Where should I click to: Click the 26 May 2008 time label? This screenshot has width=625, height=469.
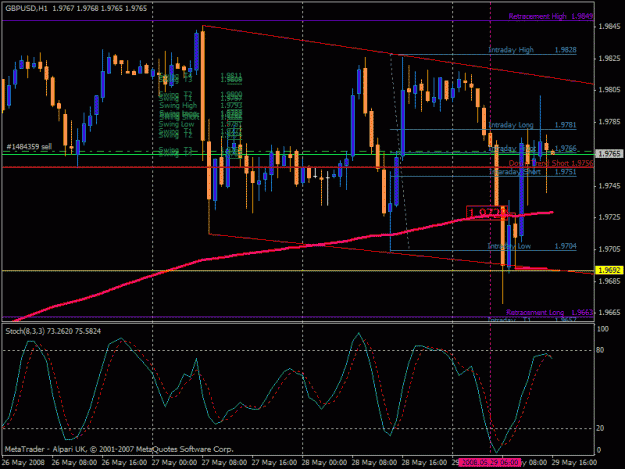(23, 462)
